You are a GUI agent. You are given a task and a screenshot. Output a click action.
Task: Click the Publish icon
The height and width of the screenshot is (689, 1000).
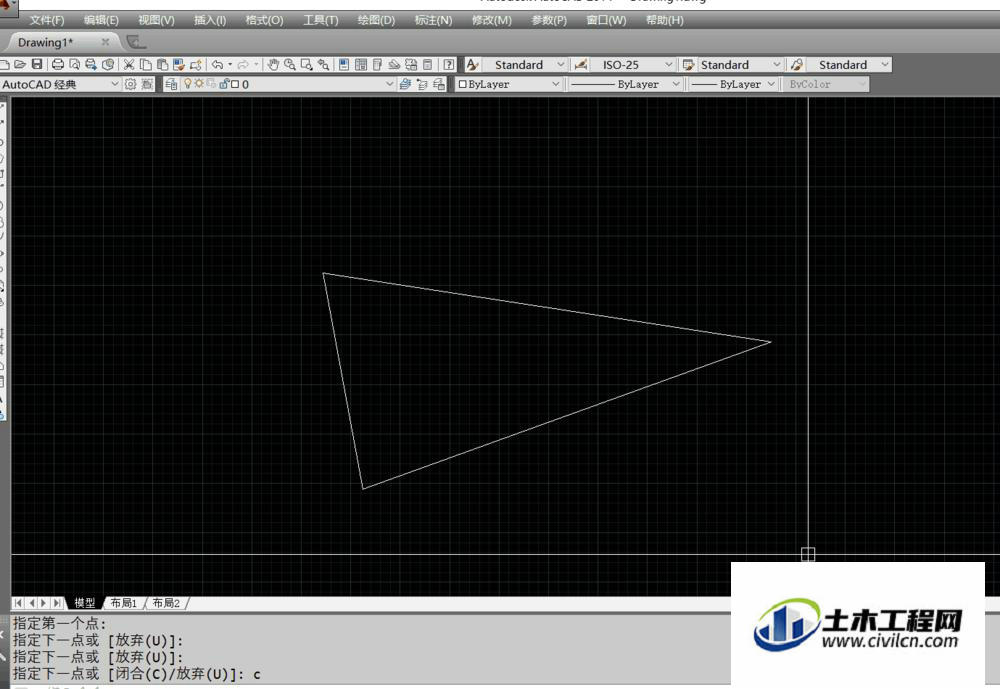pyautogui.click(x=91, y=64)
